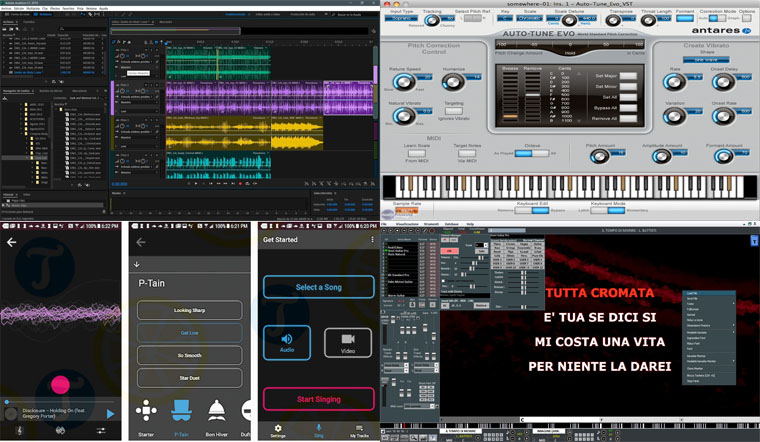Open the input dropdown on the purple Audition track
Viewport: 760px width, 442px height.
[x=138, y=97]
